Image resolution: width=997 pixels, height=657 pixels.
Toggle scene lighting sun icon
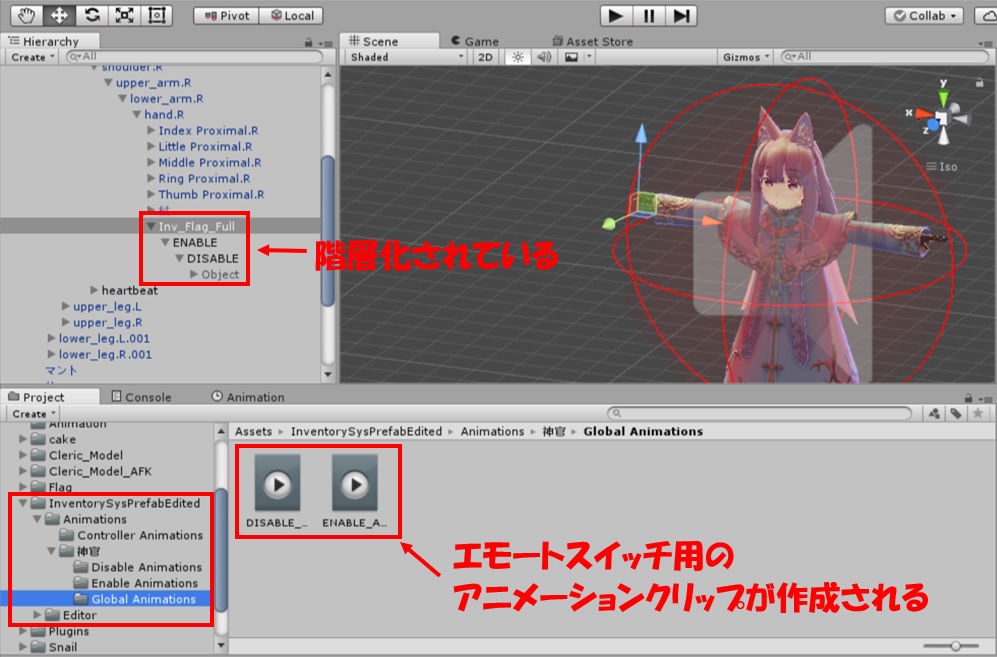pos(518,57)
